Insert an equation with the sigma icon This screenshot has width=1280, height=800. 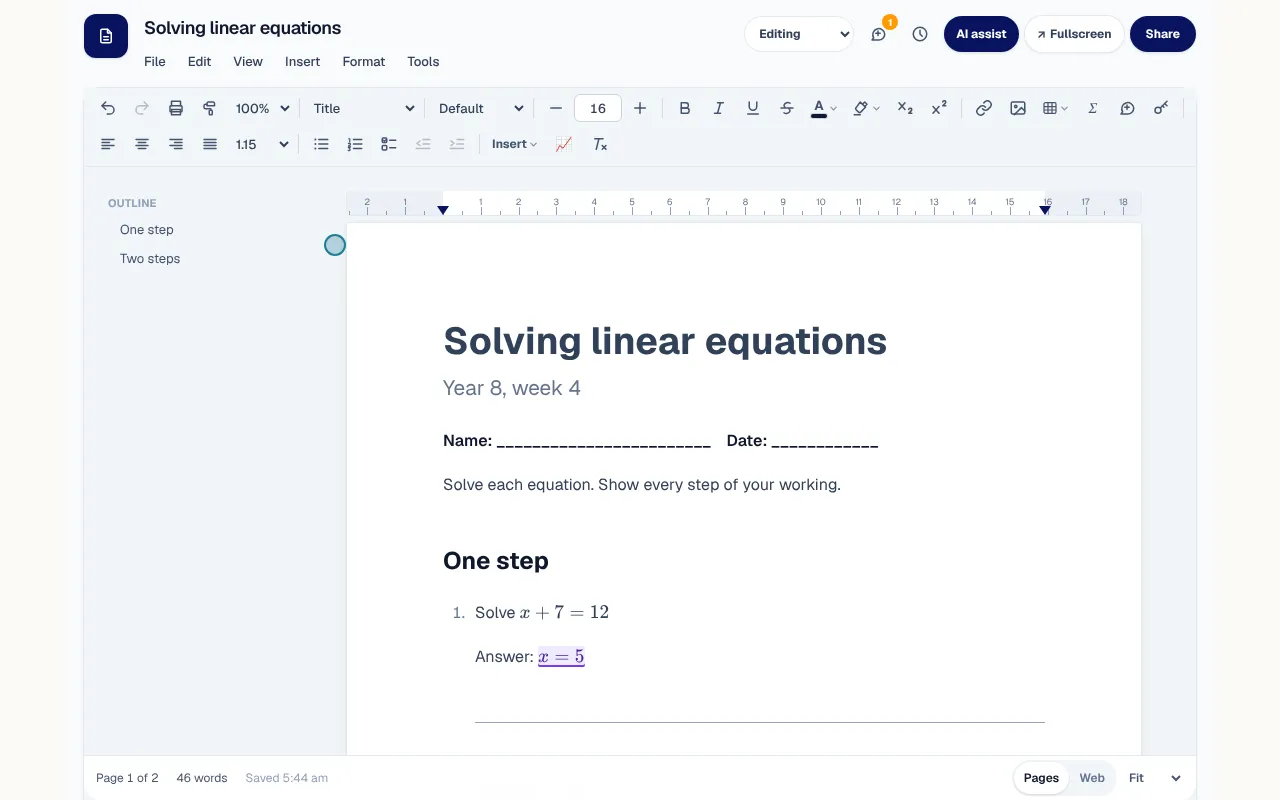point(1093,108)
